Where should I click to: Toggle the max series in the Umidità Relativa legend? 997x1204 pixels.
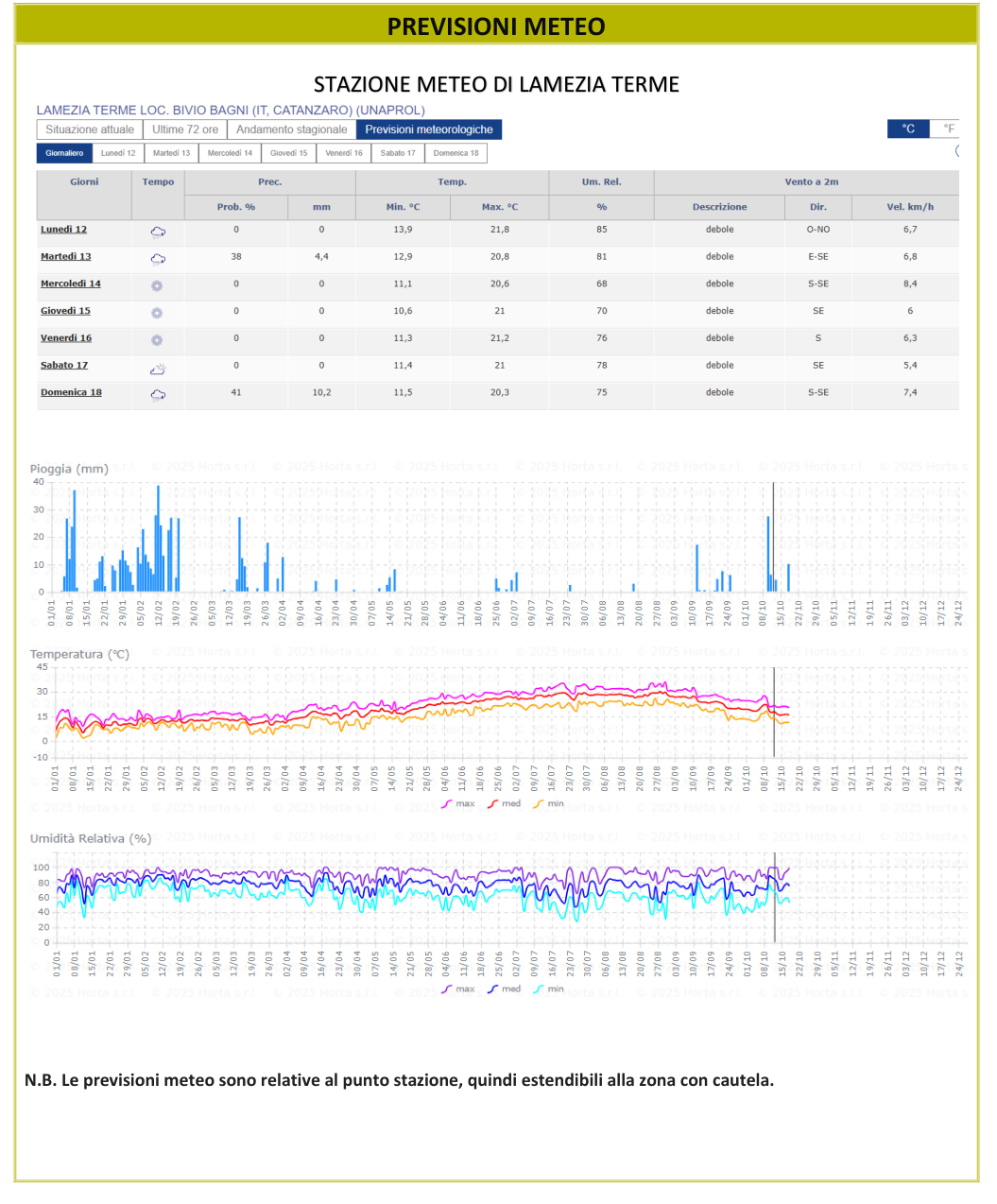pyautogui.click(x=458, y=989)
